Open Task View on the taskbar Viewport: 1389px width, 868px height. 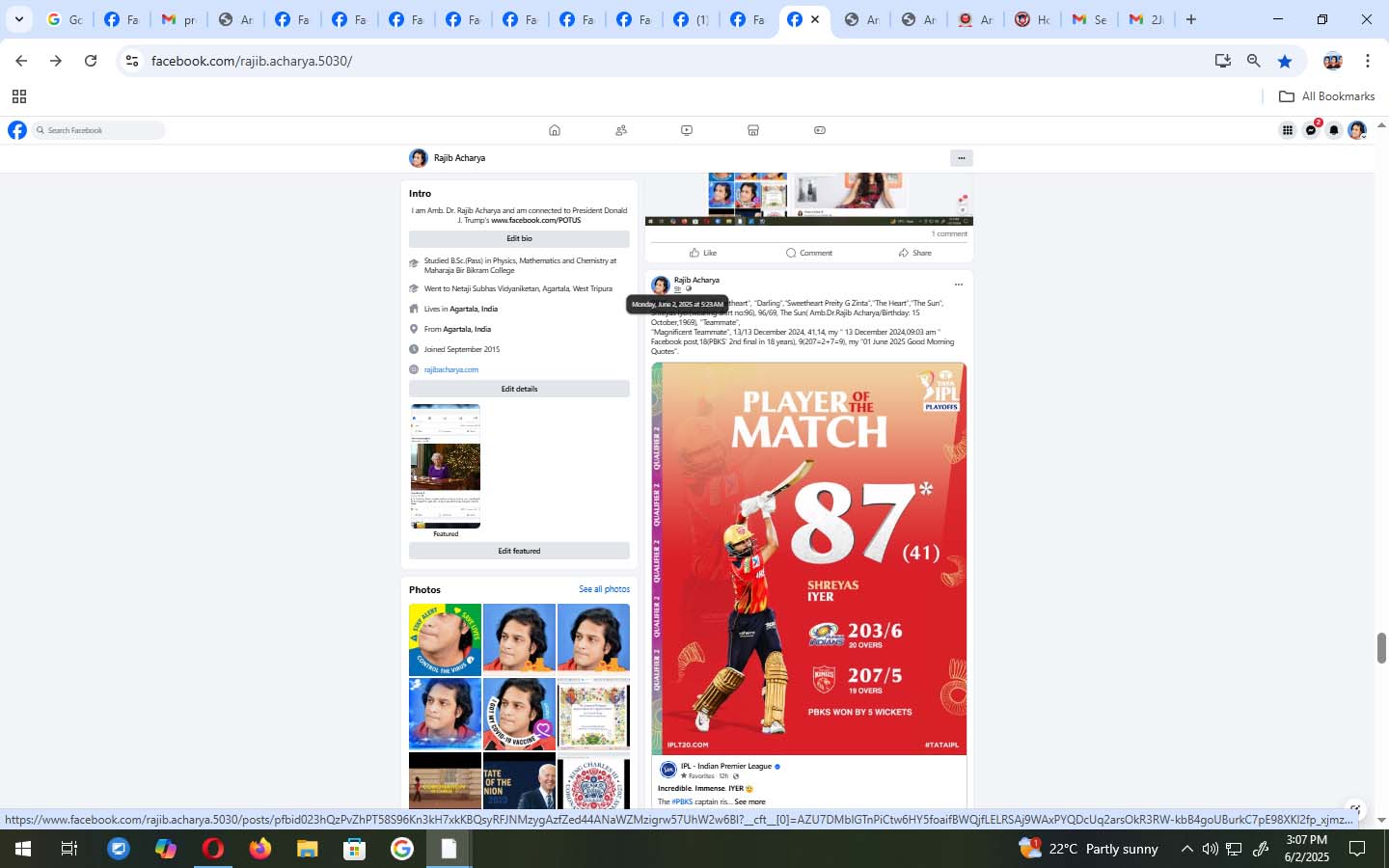(69, 849)
